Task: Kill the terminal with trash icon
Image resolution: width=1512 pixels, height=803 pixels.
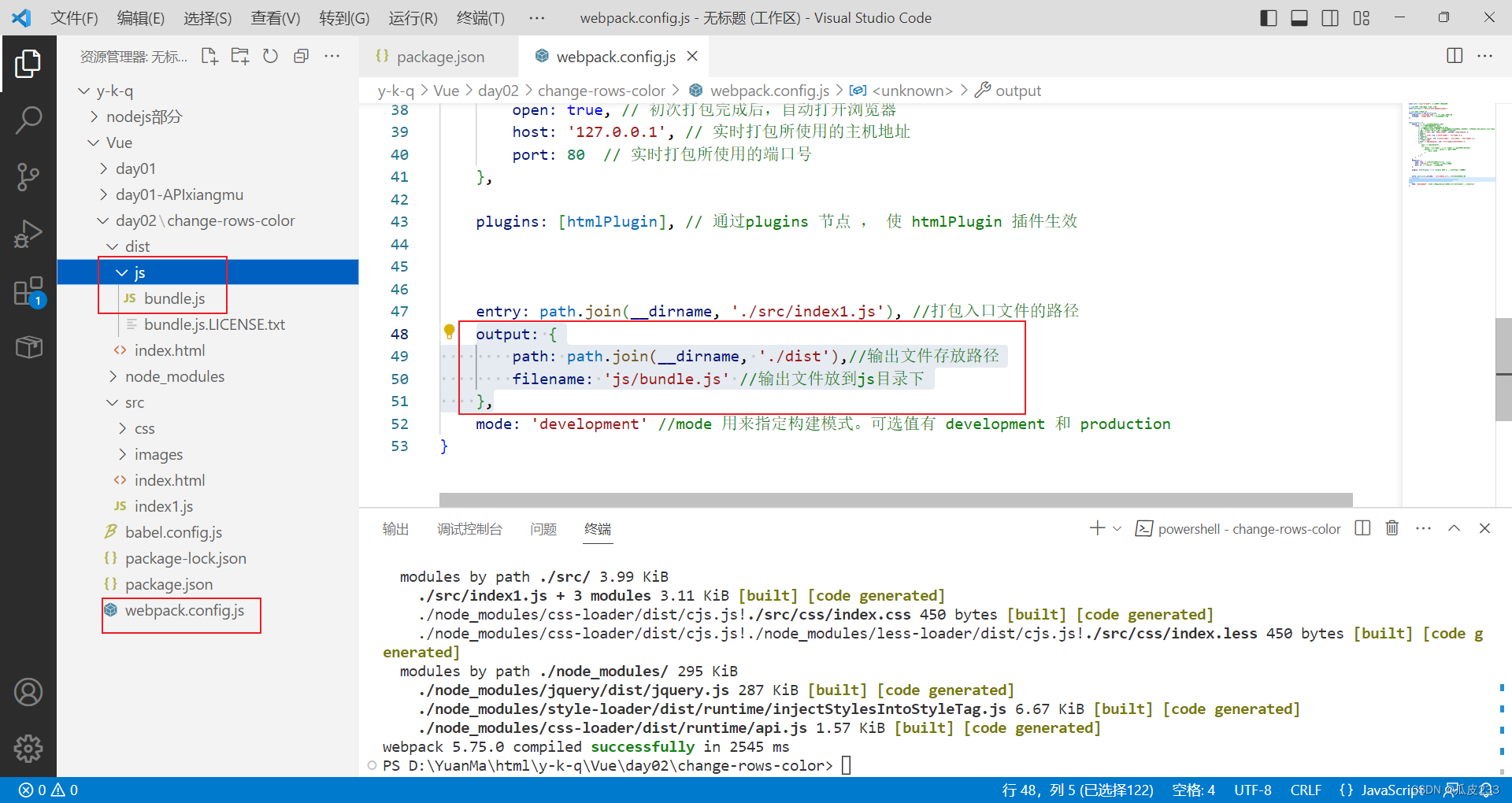Action: coord(1392,528)
